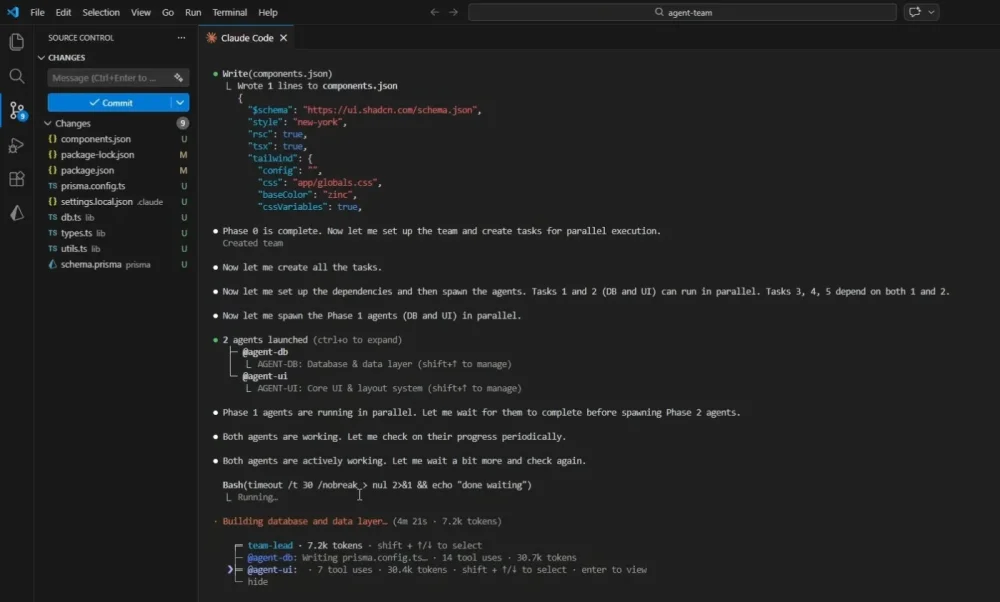This screenshot has width=1000, height=602.
Task: Select the Prisma icon in the activity bar
Action: (x=15, y=213)
